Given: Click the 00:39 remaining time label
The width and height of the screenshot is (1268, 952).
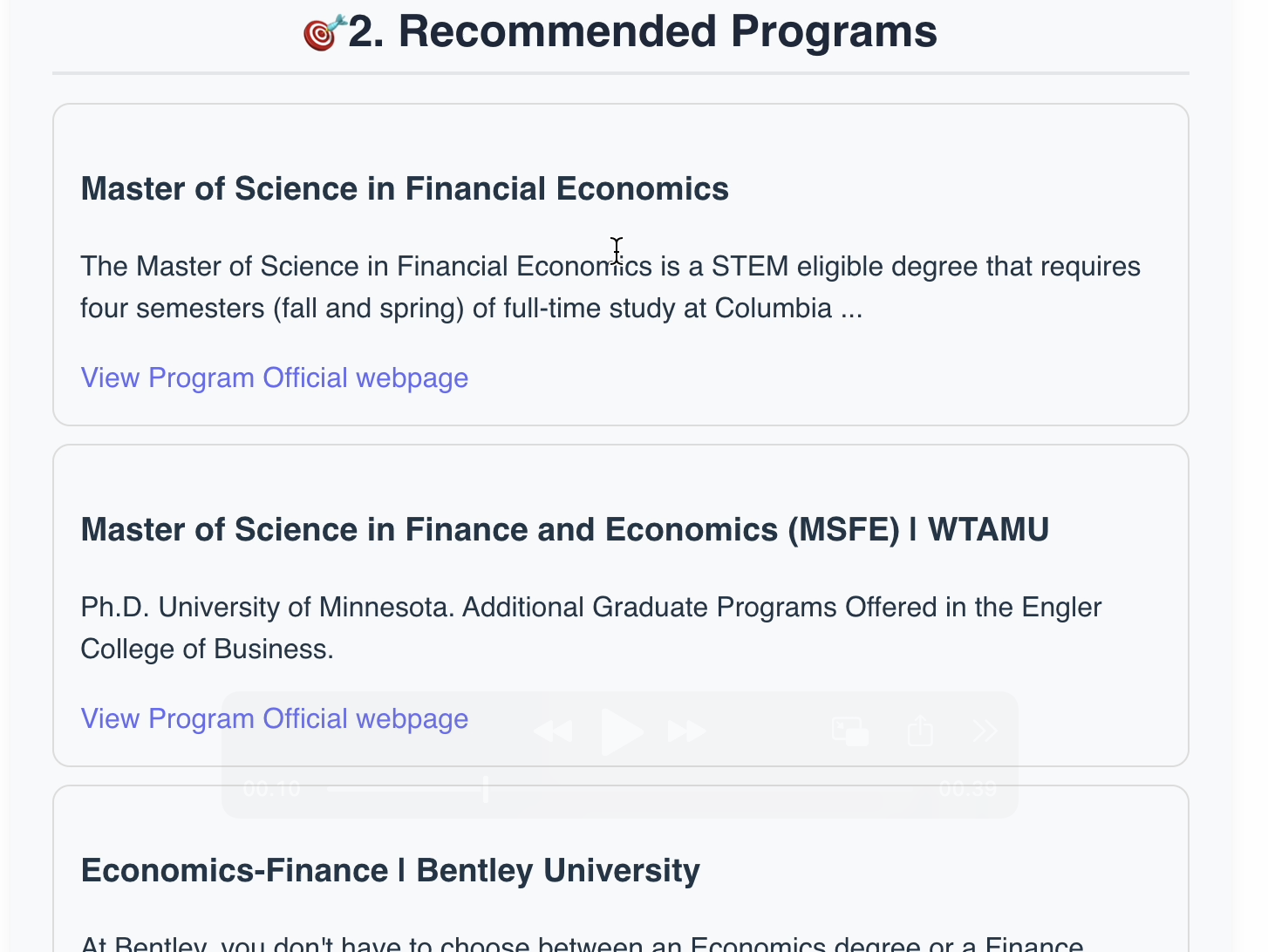Looking at the screenshot, I should [967, 789].
